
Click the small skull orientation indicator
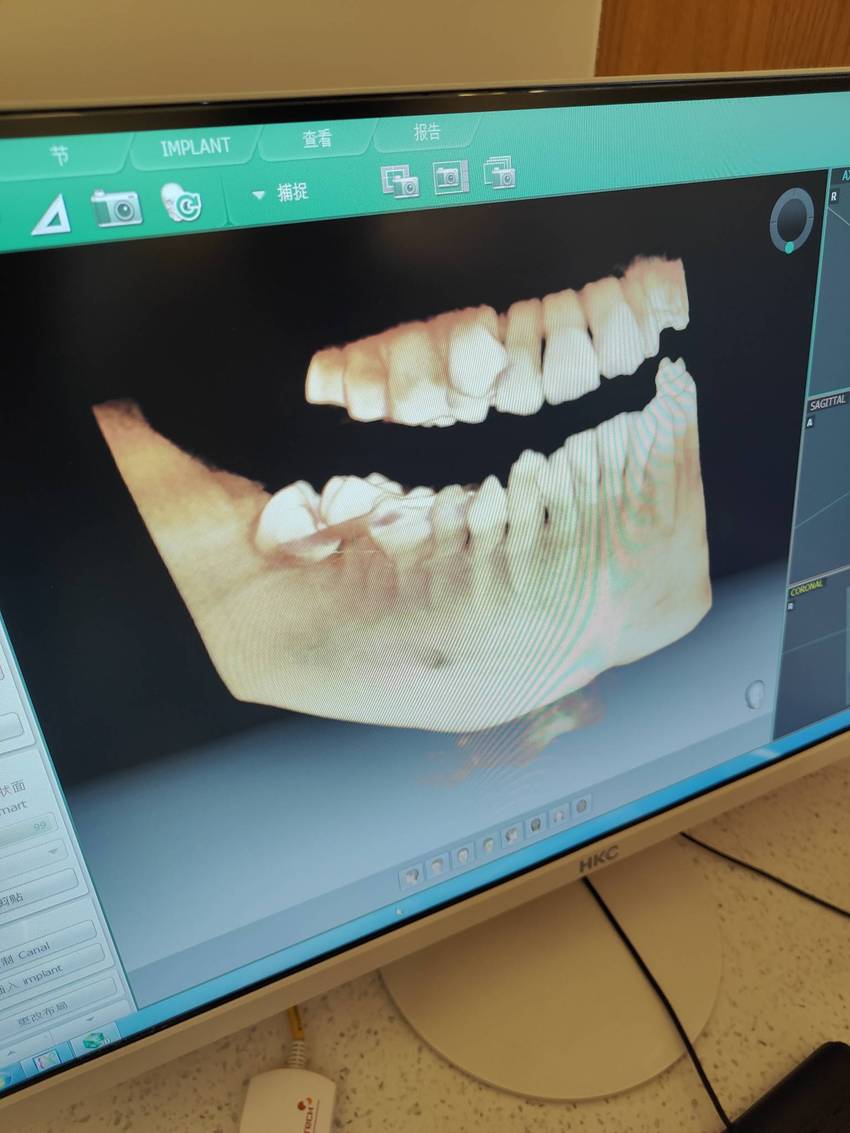(x=755, y=694)
